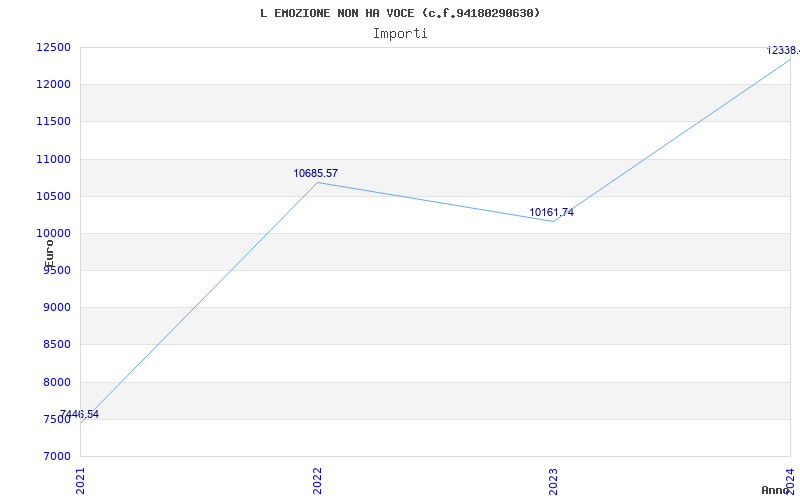
Task: Click the 10500 y-axis value
Action: 53,196
